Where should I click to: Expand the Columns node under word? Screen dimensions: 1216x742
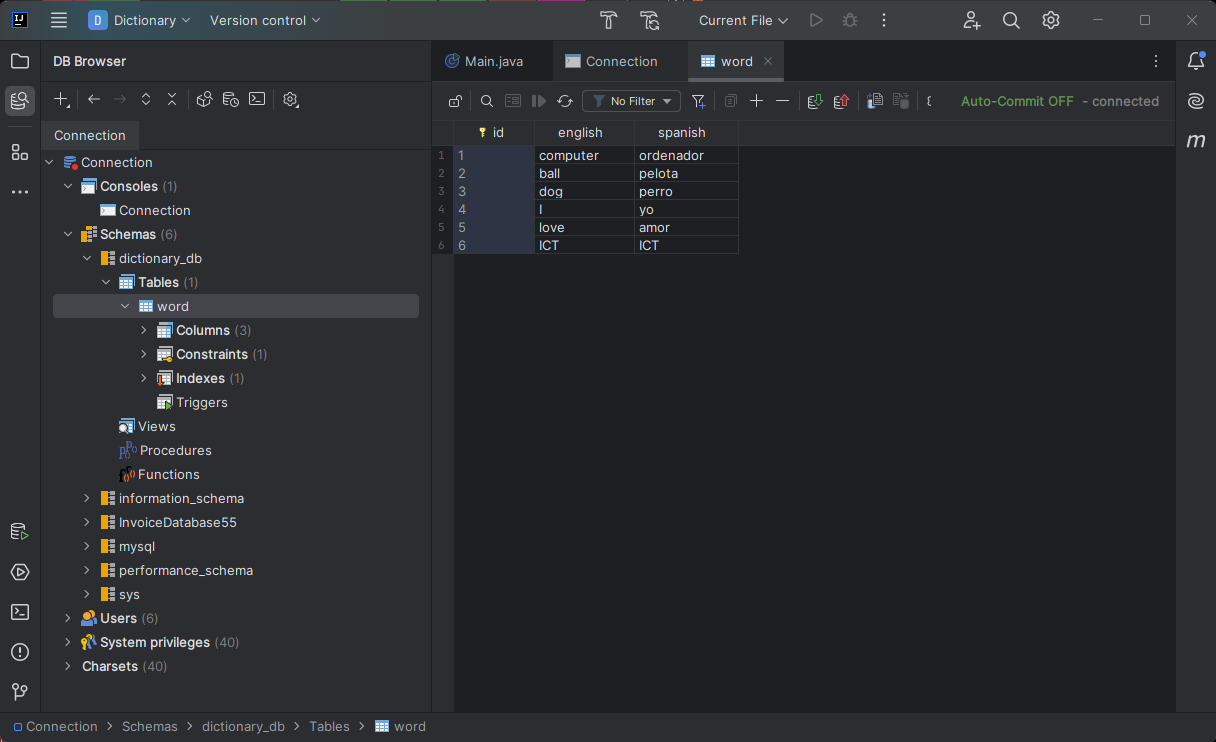point(144,330)
